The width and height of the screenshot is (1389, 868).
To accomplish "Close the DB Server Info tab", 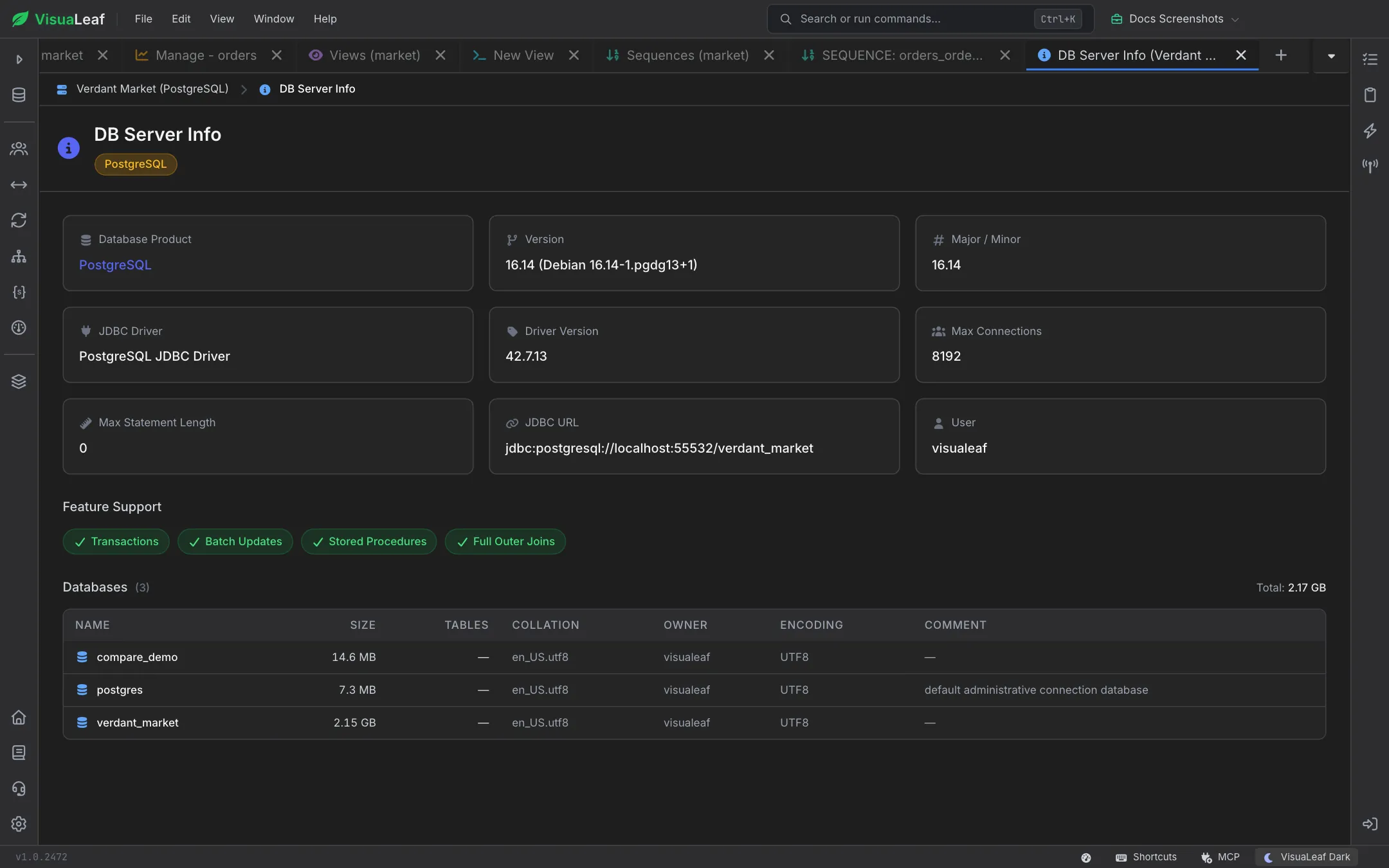I will (1241, 55).
